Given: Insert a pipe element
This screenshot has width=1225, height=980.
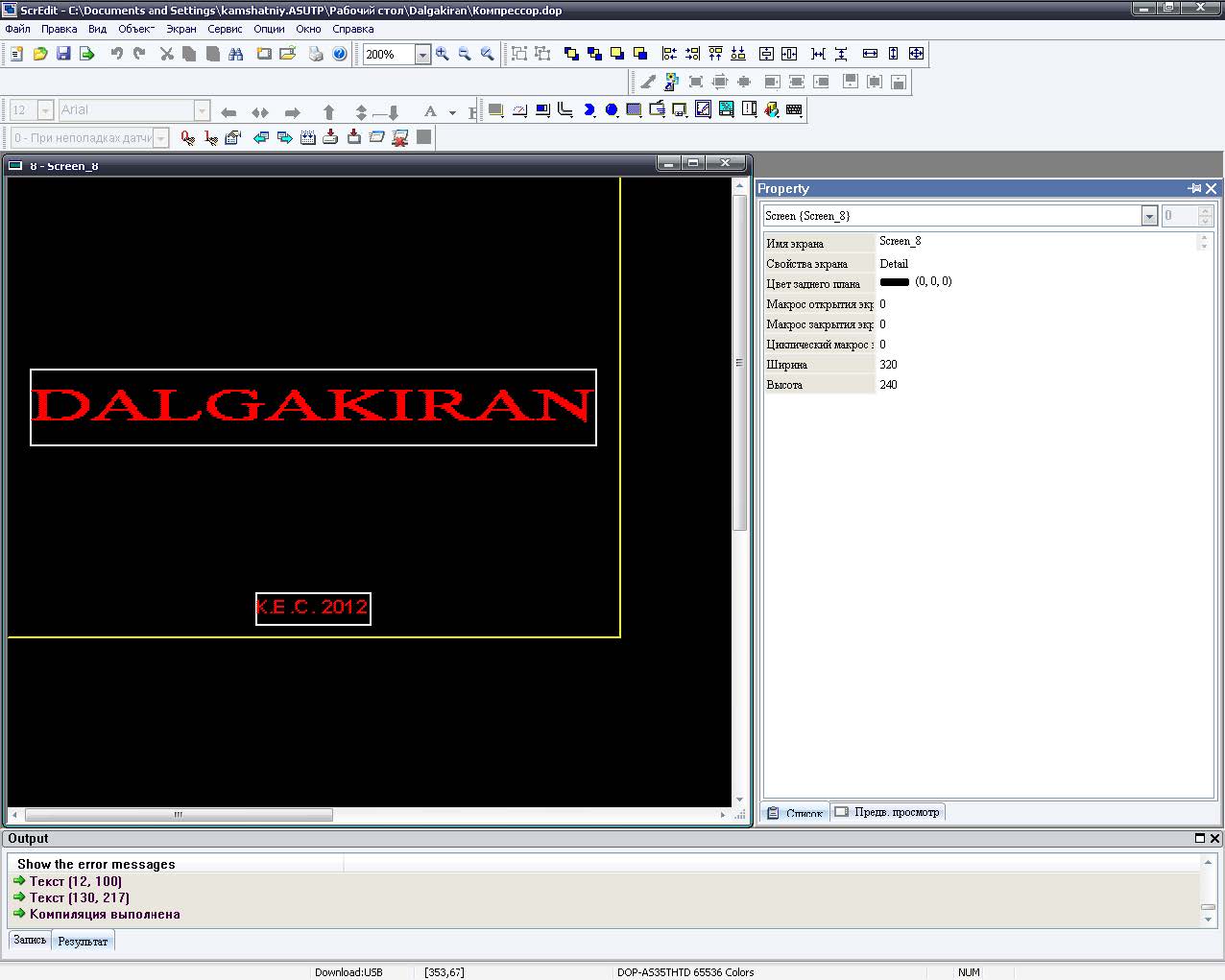Looking at the screenshot, I should [x=565, y=110].
